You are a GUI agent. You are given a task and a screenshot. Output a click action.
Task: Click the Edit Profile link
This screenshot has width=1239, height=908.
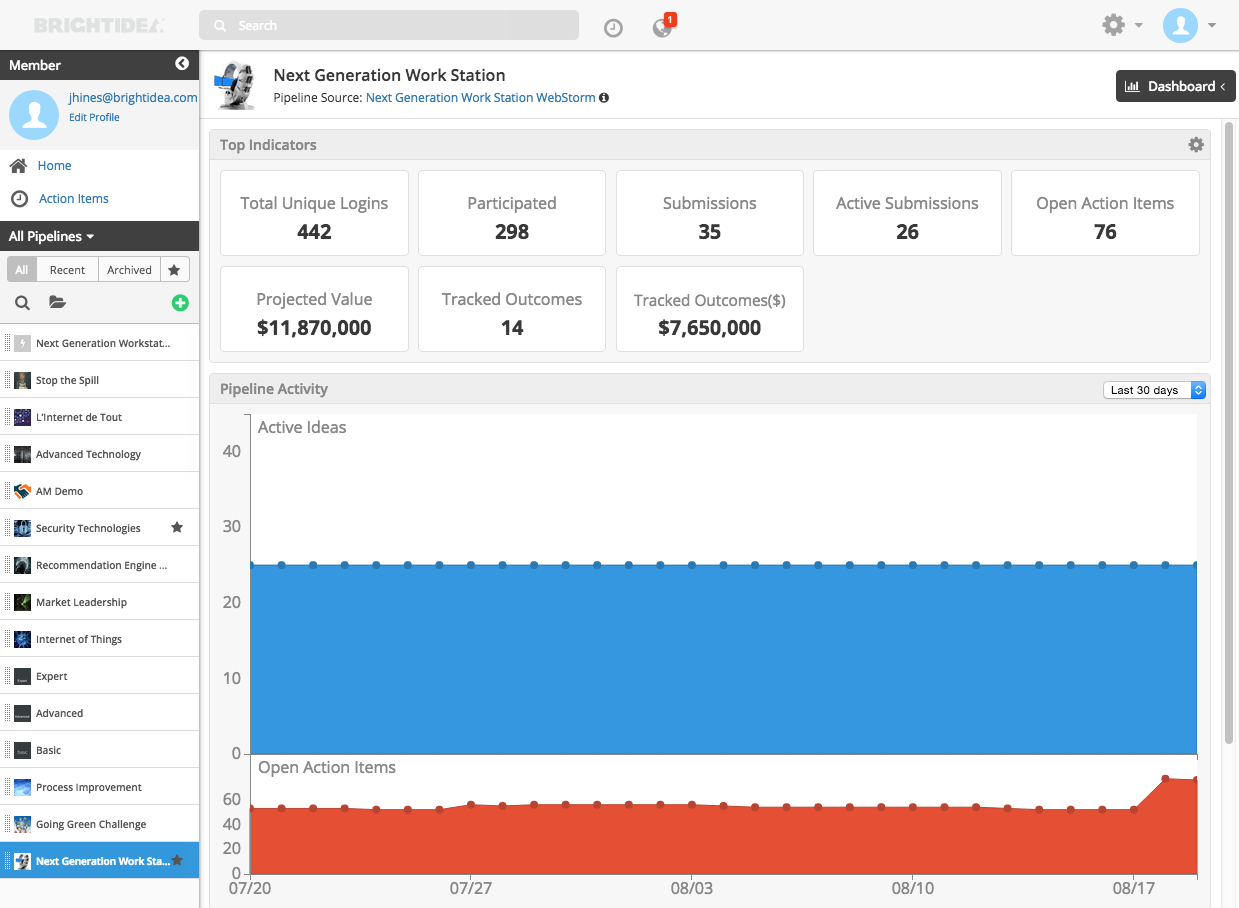coord(94,117)
